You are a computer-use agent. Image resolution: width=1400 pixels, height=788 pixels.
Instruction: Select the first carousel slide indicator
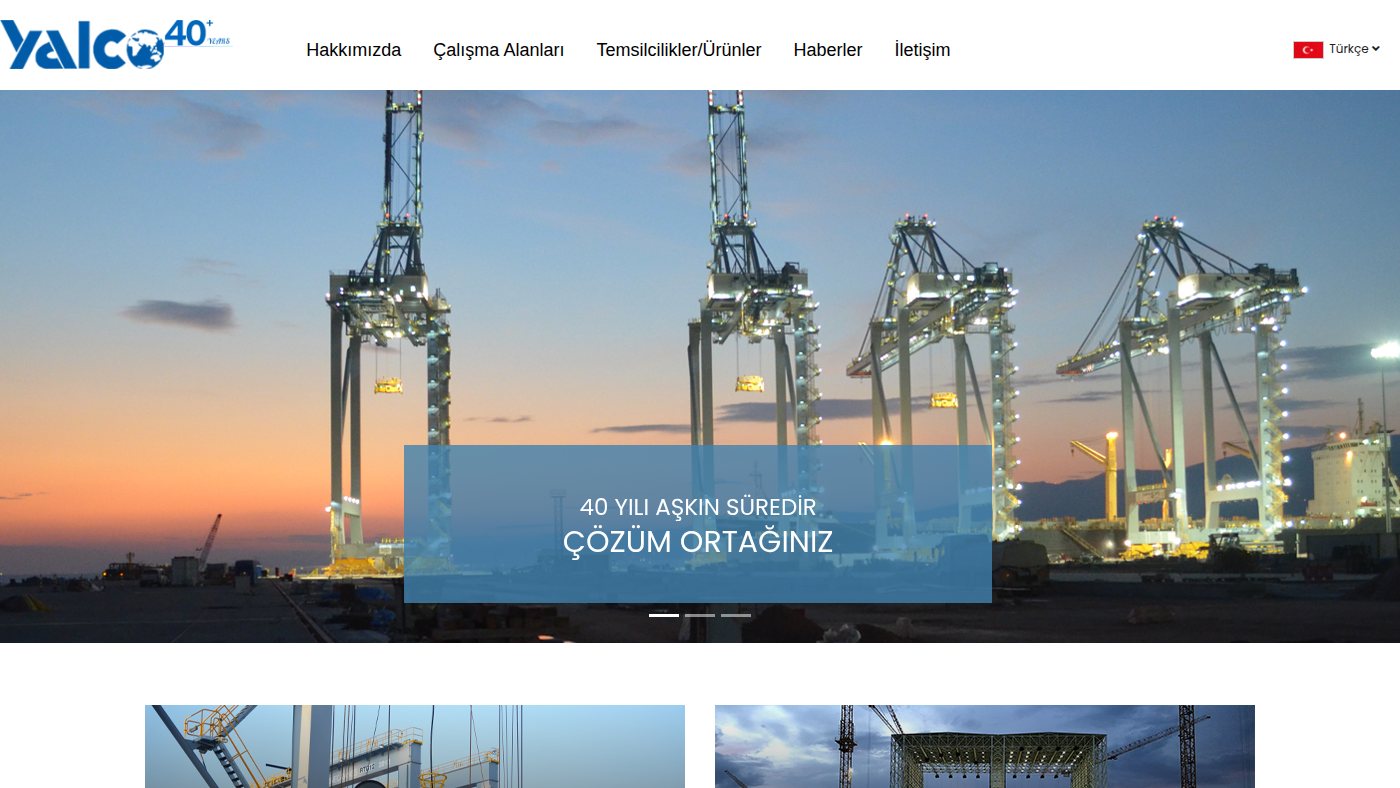tap(664, 615)
